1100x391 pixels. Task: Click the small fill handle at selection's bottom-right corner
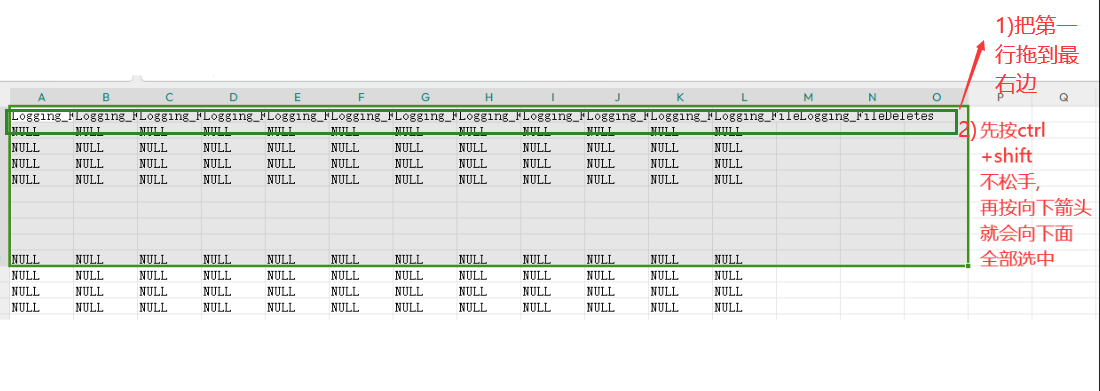click(x=968, y=265)
